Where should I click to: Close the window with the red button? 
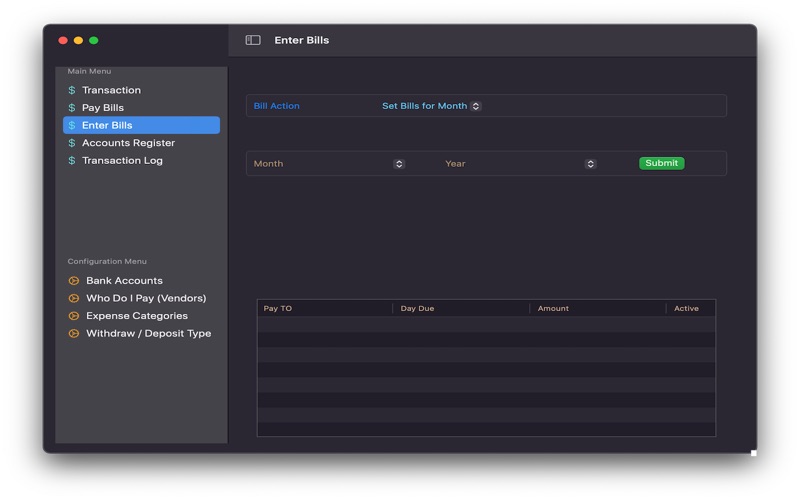63,40
